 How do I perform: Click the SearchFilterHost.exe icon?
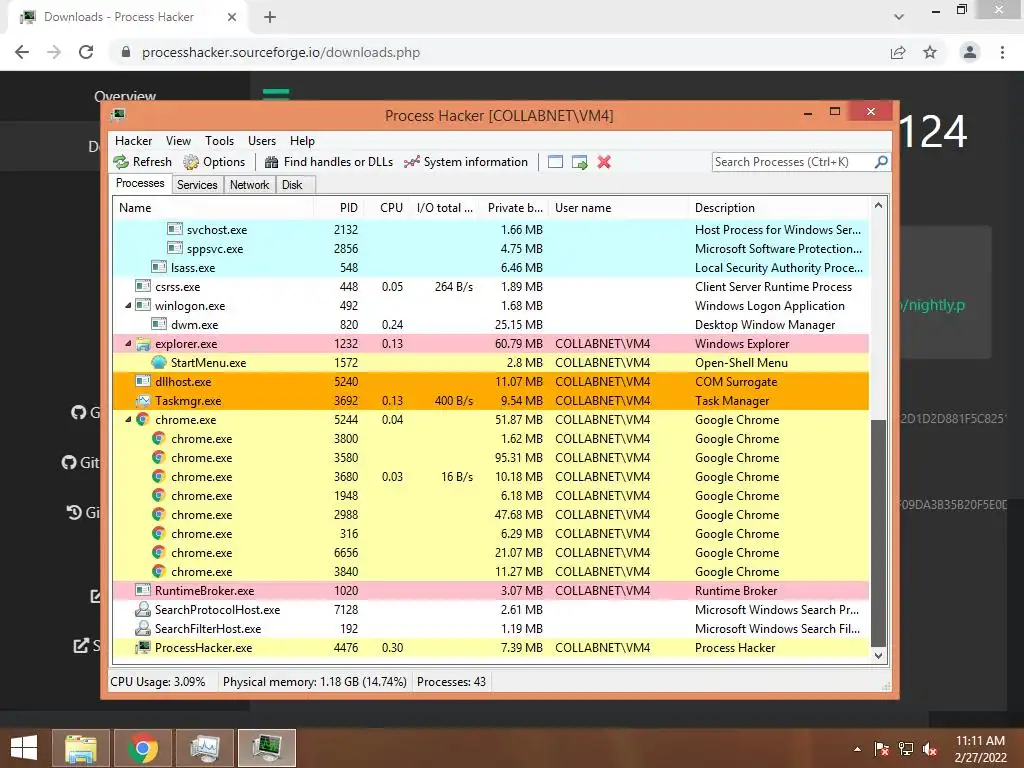click(x=142, y=628)
